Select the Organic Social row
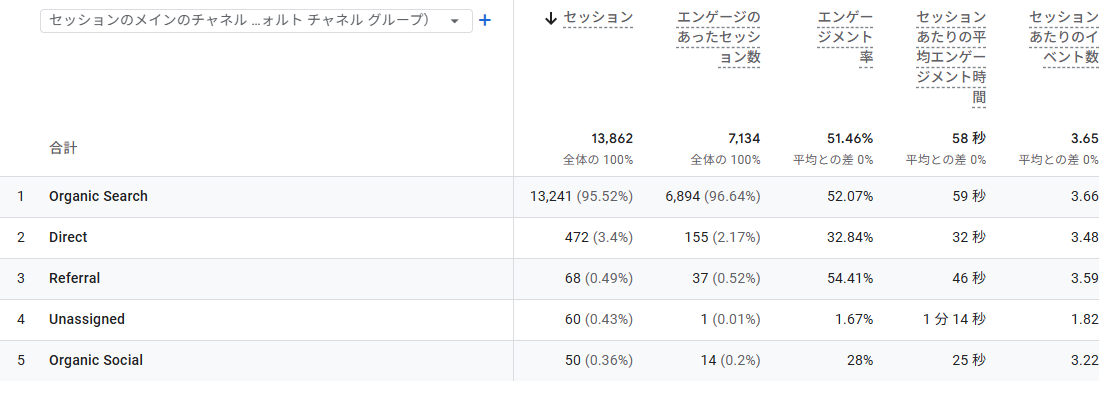 pyautogui.click(x=560, y=361)
